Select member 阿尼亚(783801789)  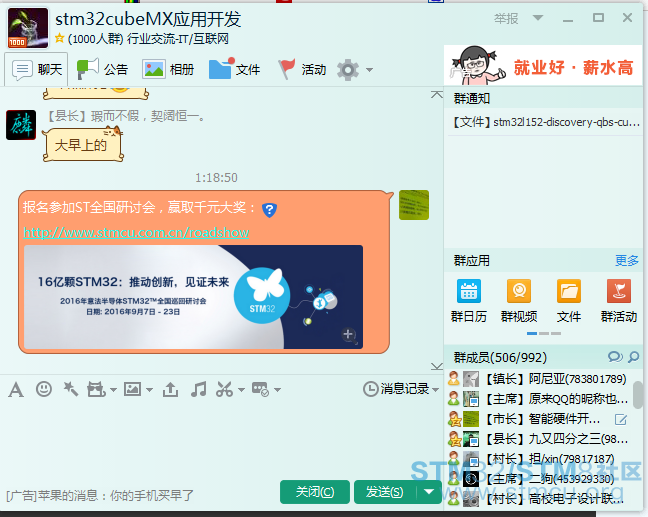point(541,379)
